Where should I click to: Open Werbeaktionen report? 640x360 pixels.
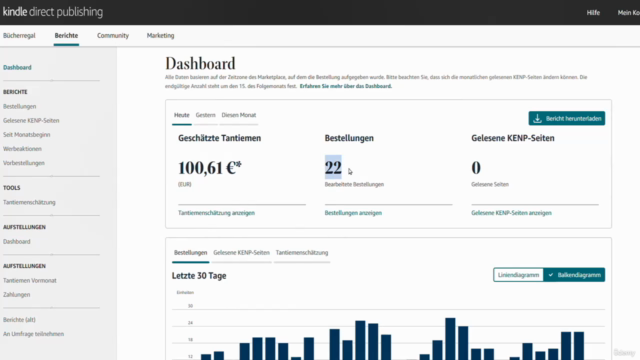point(22,149)
